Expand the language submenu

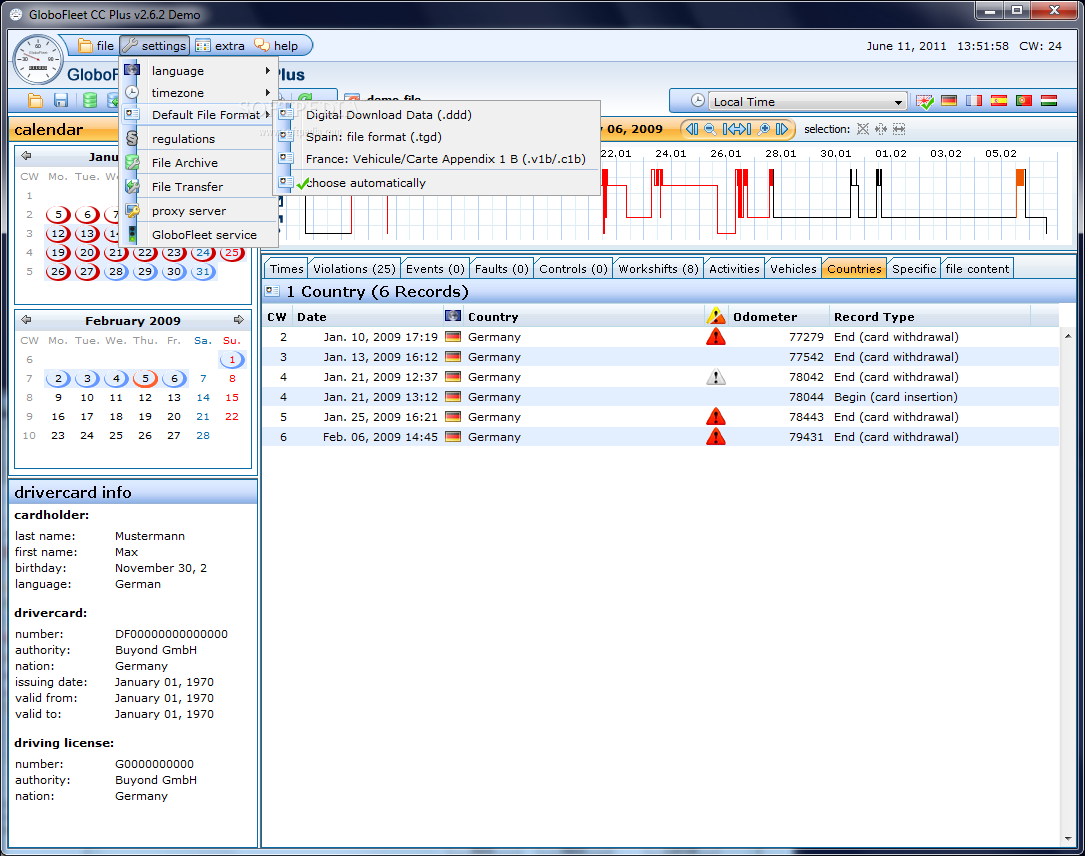tap(199, 71)
